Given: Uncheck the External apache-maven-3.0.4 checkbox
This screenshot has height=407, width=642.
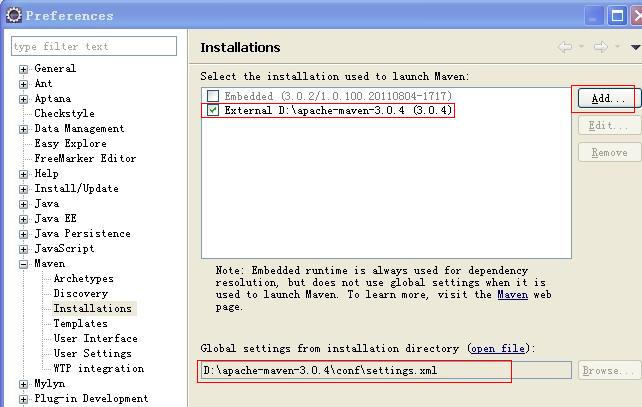Looking at the screenshot, I should tap(213, 110).
